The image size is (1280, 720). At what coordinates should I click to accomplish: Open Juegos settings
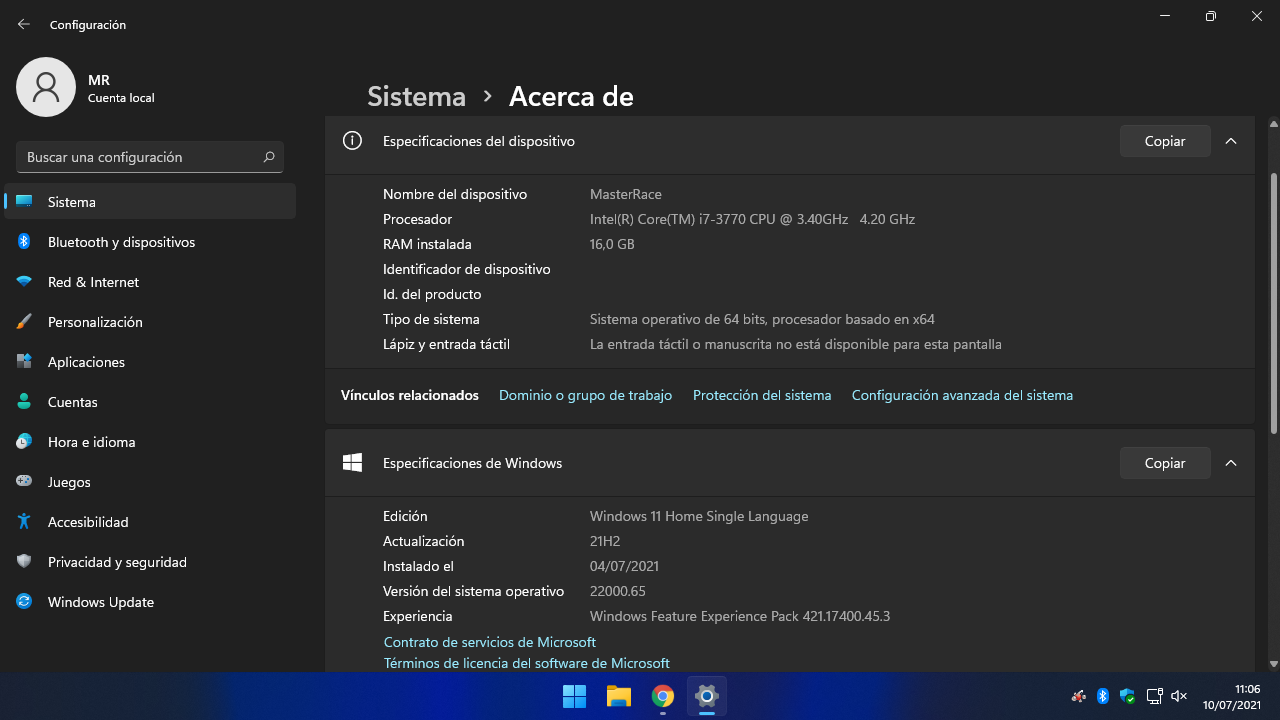[71, 482]
